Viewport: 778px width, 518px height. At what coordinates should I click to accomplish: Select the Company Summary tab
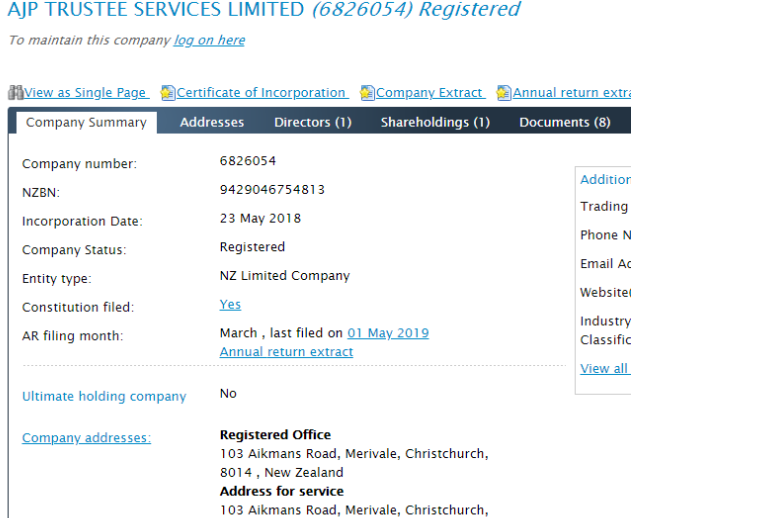[86, 122]
